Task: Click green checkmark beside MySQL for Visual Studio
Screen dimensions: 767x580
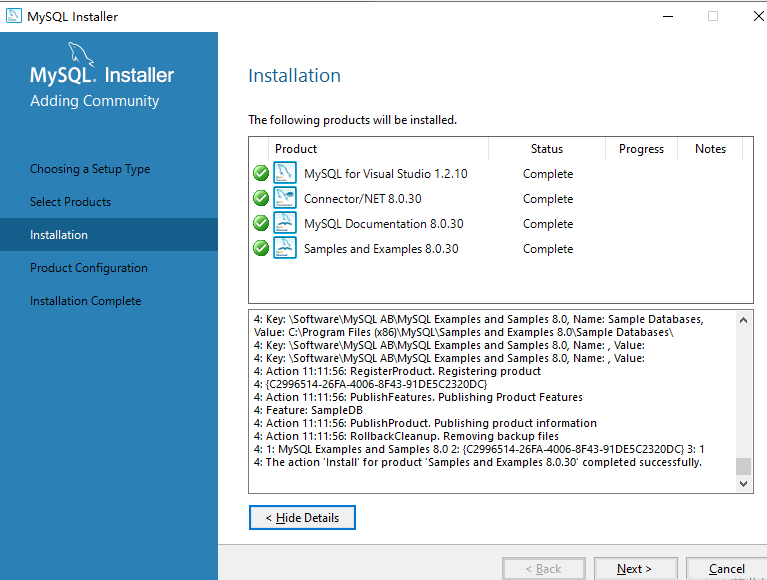Action: (261, 173)
